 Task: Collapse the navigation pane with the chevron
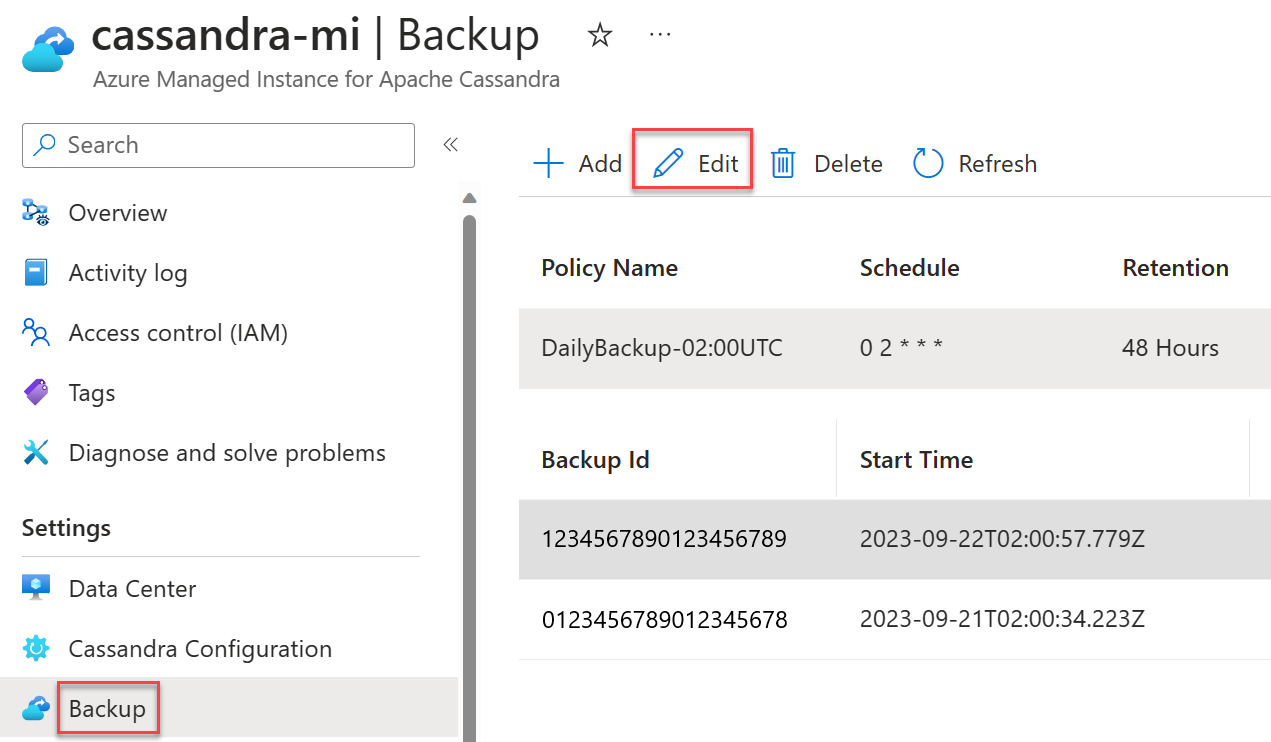450,144
